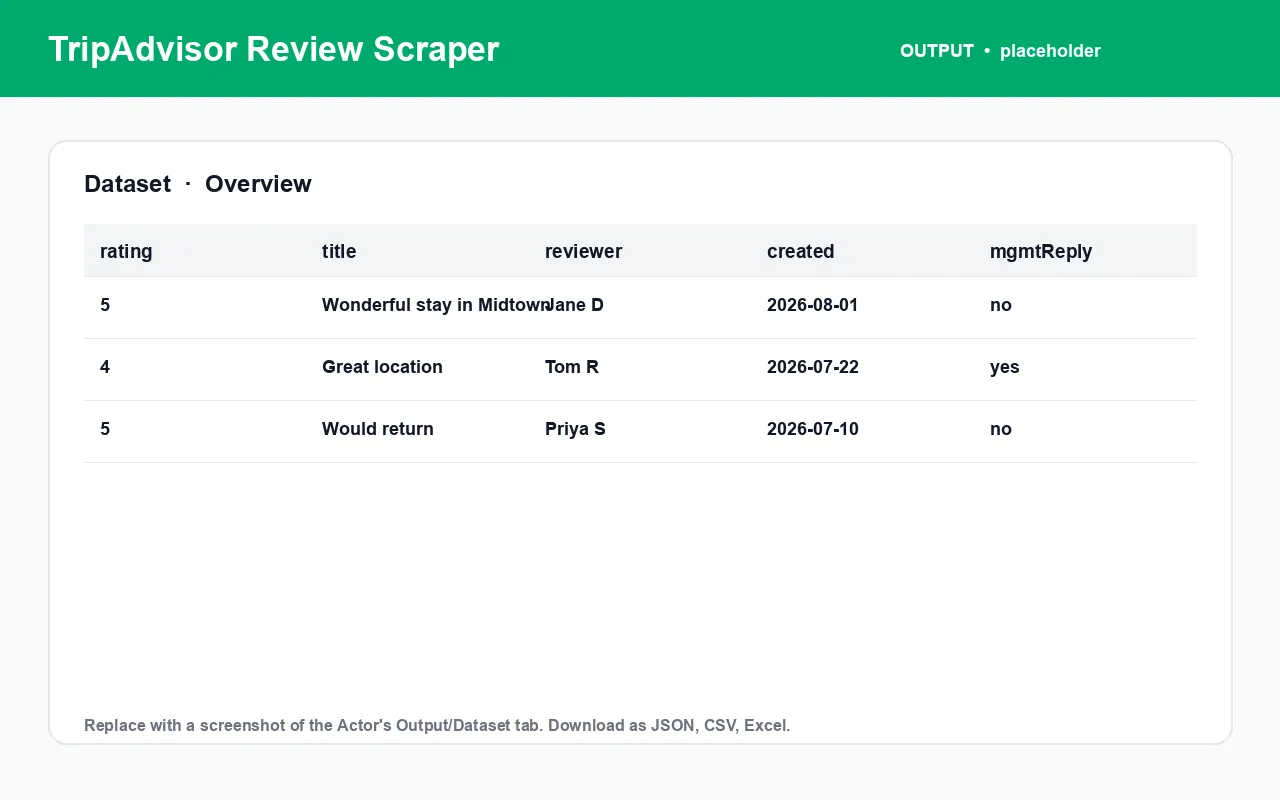Screen dimensions: 1280x800
Task: Select the reviewer column header
Action: point(583,251)
